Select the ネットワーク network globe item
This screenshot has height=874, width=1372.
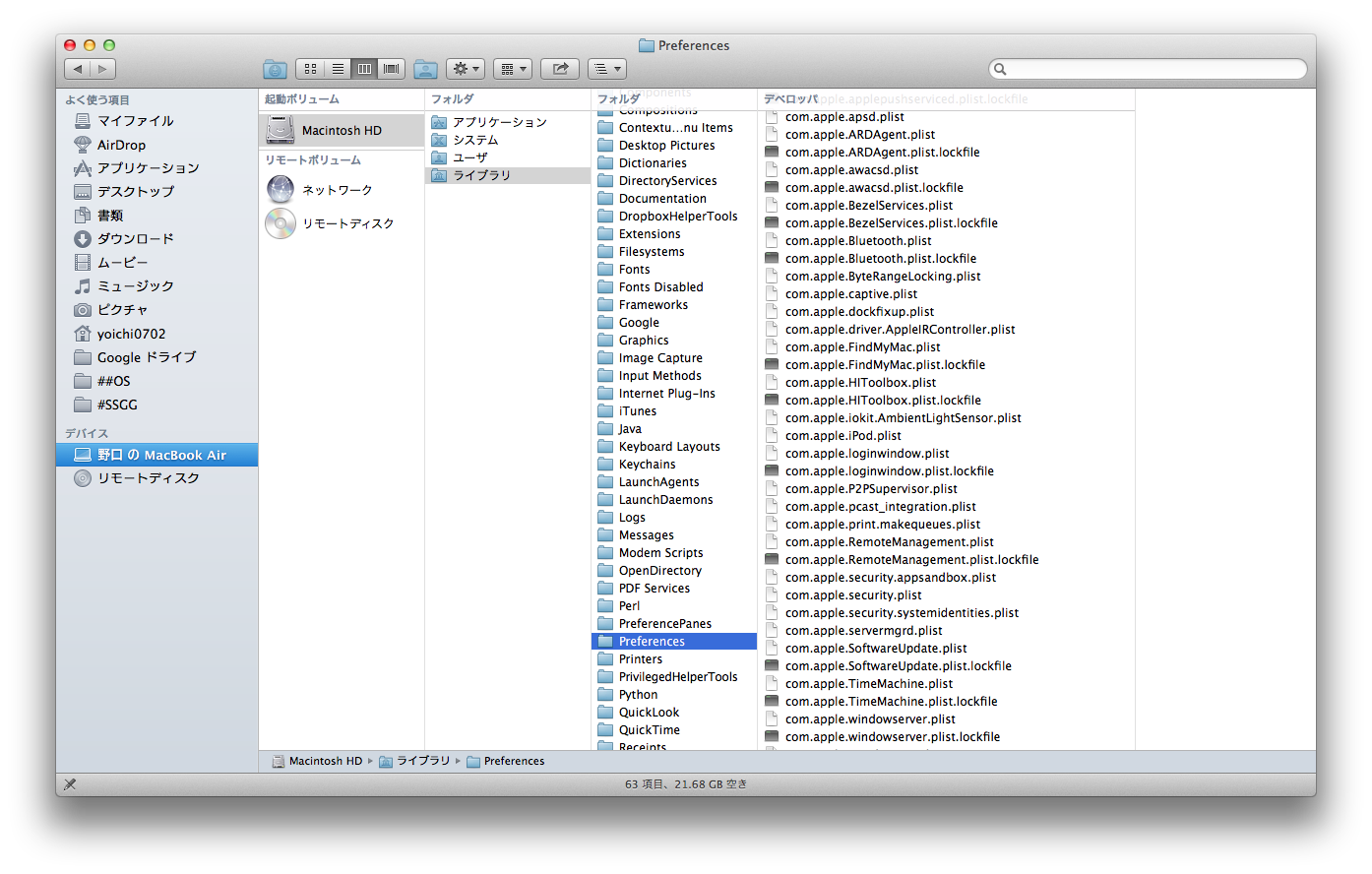point(337,190)
